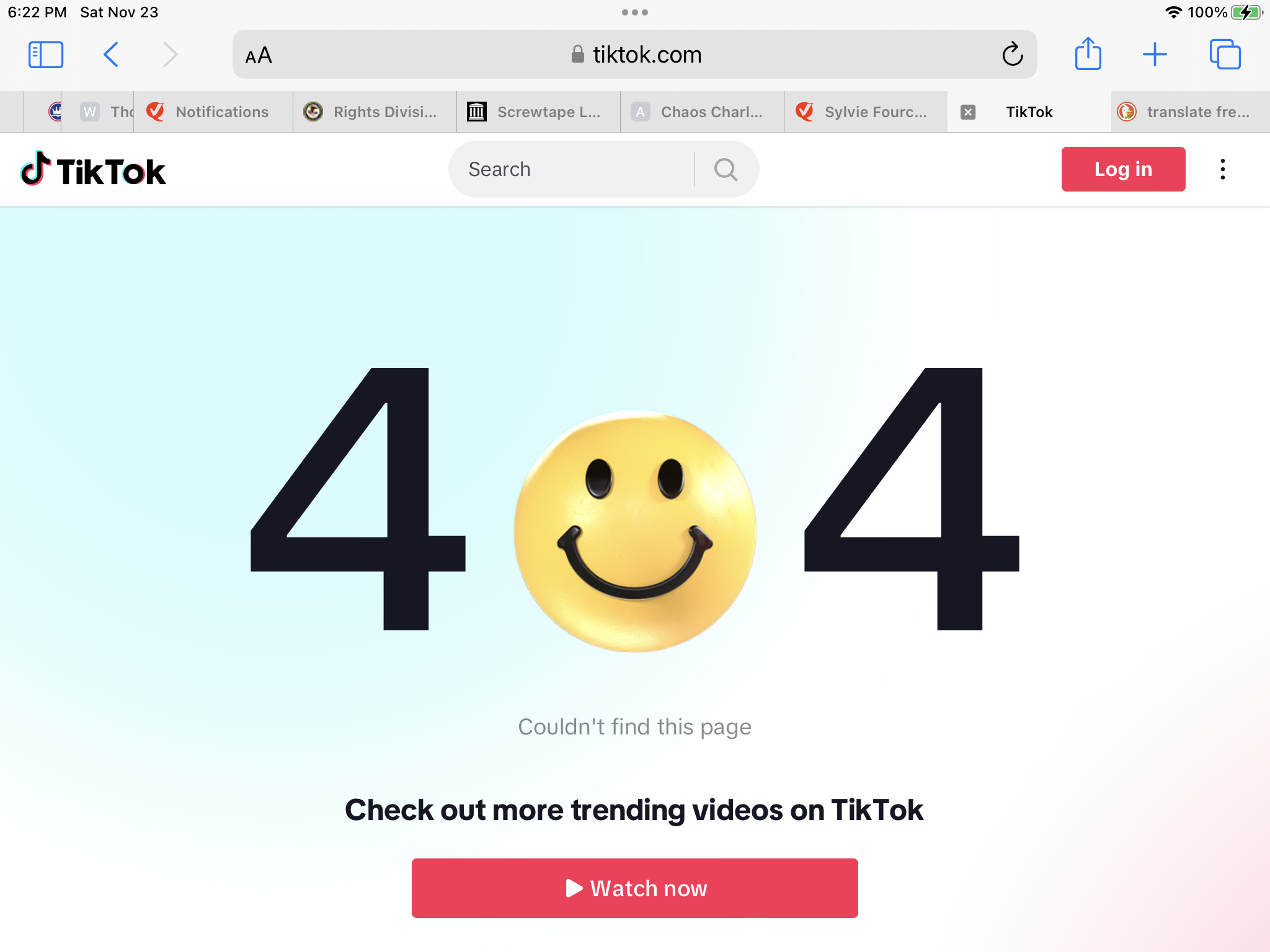Tap the tiktok.com address bar

click(634, 55)
